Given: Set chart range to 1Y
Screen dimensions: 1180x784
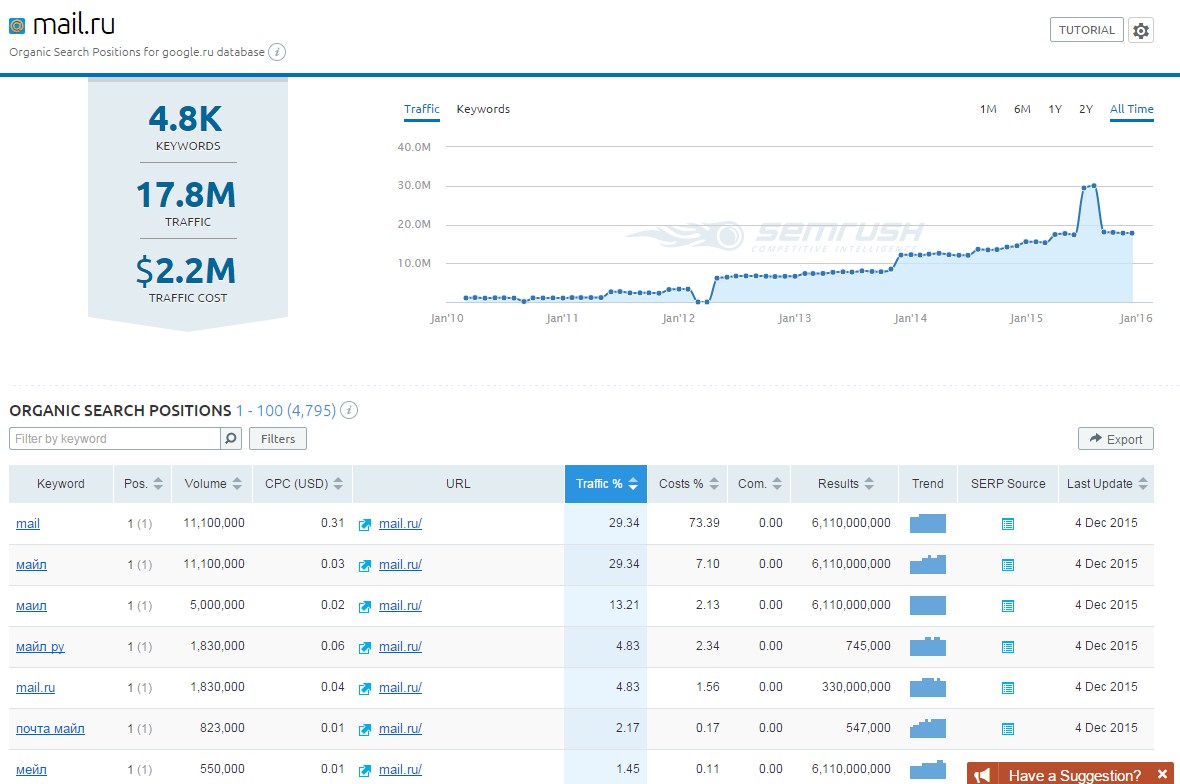Looking at the screenshot, I should tap(1055, 109).
